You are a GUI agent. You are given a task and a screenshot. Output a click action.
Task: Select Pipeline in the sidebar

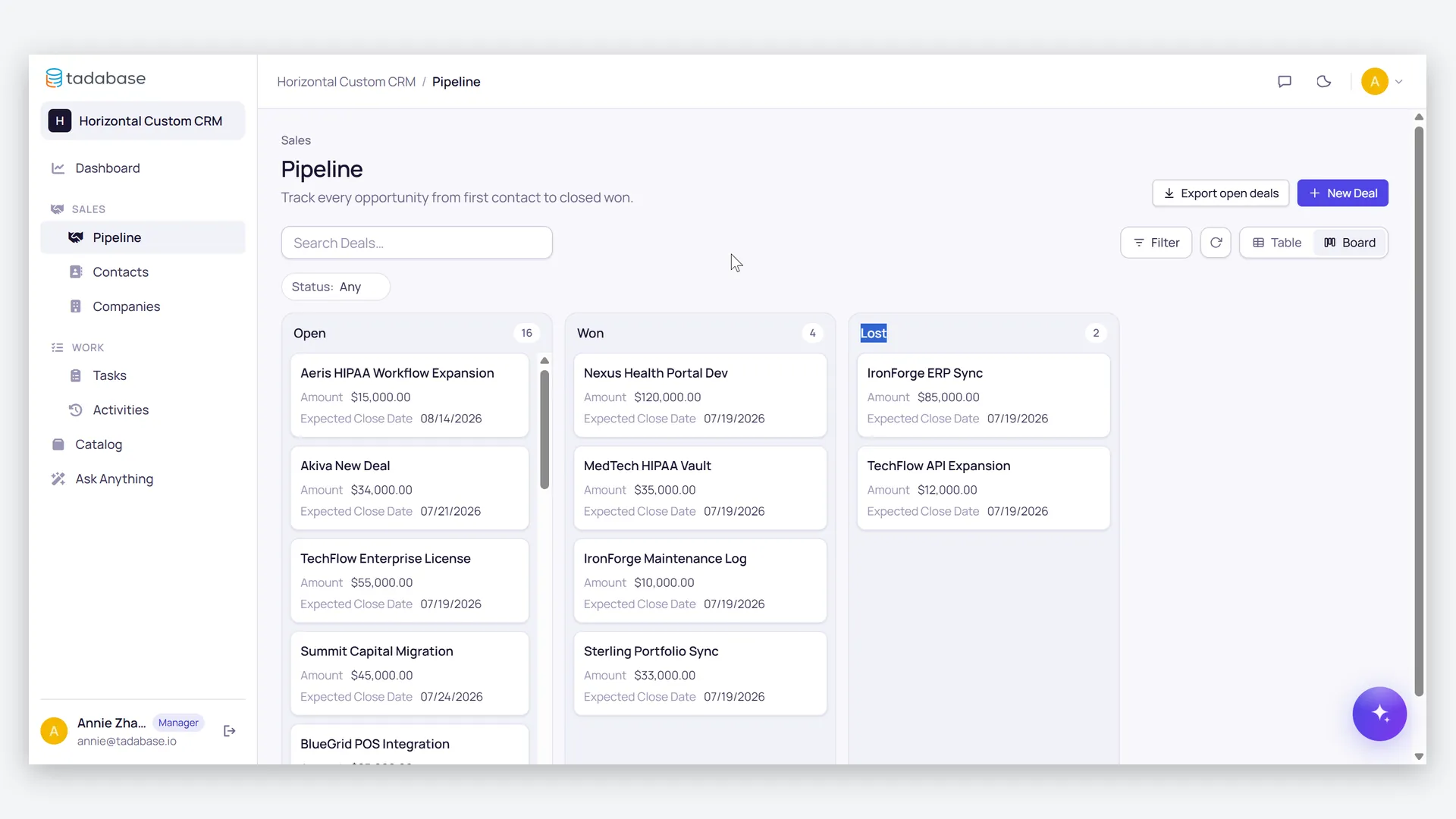pos(143,237)
